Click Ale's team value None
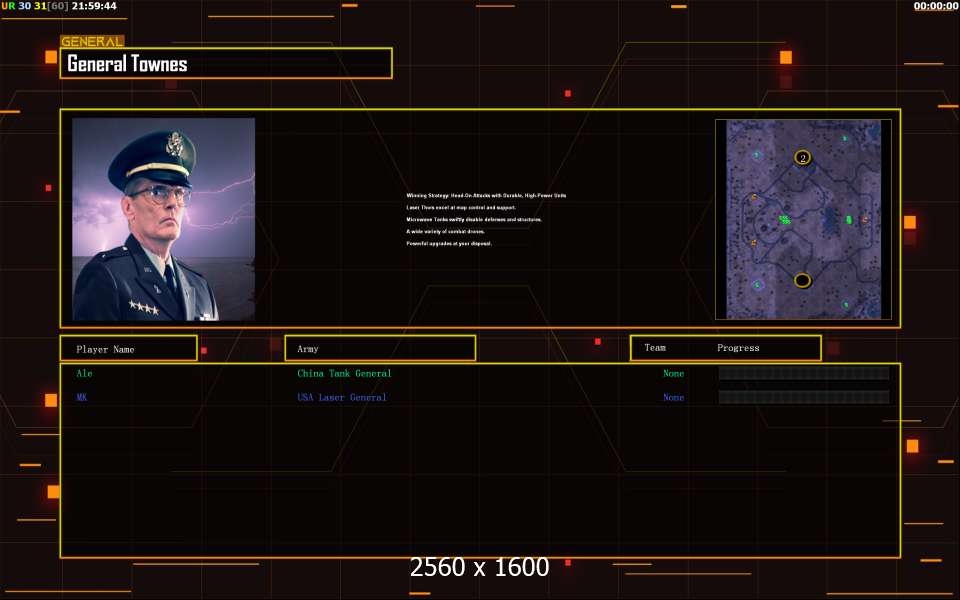The width and height of the screenshot is (960, 600). pyautogui.click(x=673, y=373)
